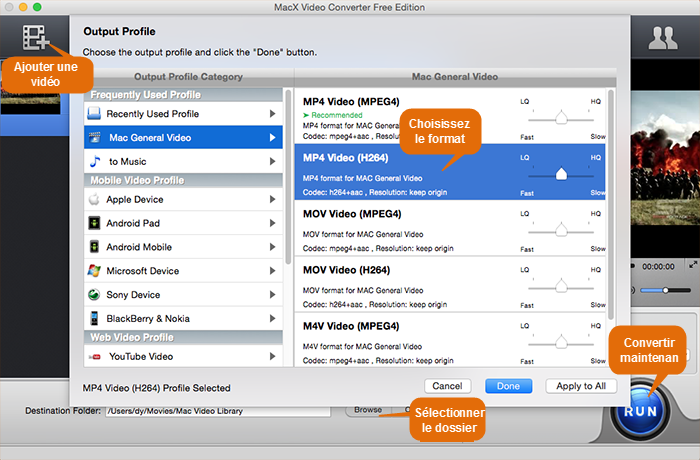Start conversion with the RUN button
700x460 pixels.
[x=640, y=411]
